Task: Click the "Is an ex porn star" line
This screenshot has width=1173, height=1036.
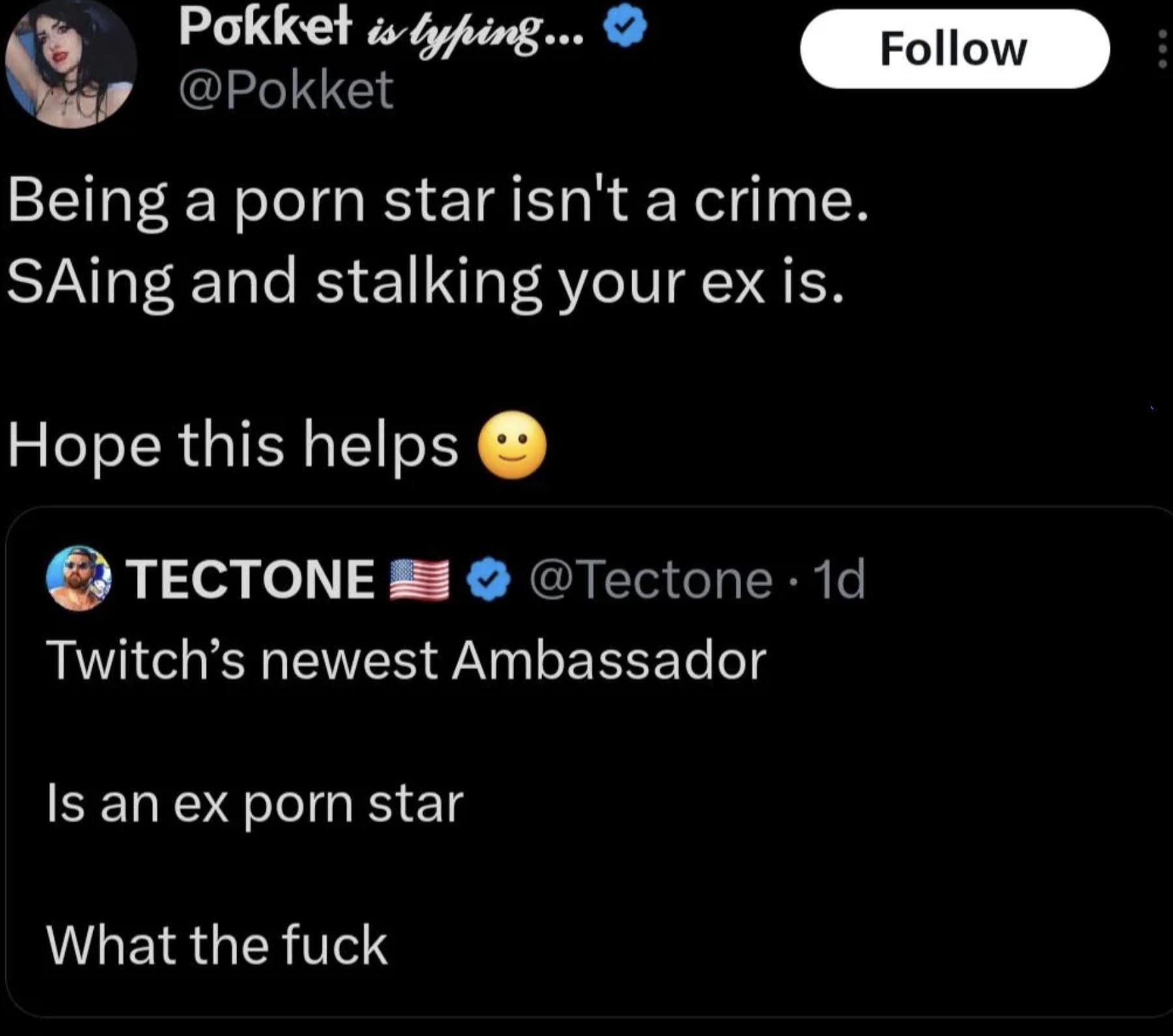Action: 255,804
